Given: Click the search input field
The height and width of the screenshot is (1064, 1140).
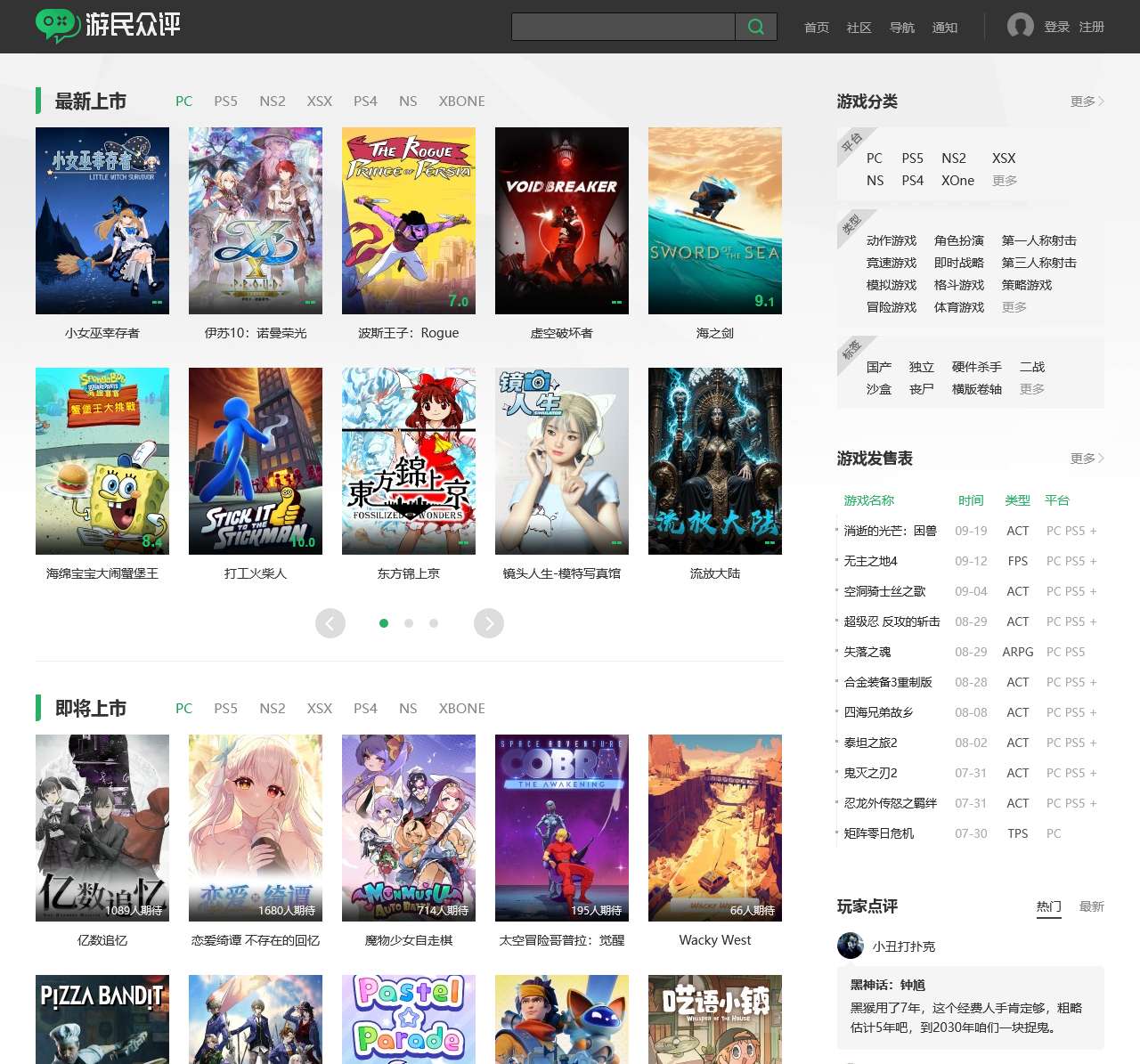Looking at the screenshot, I should tap(623, 27).
